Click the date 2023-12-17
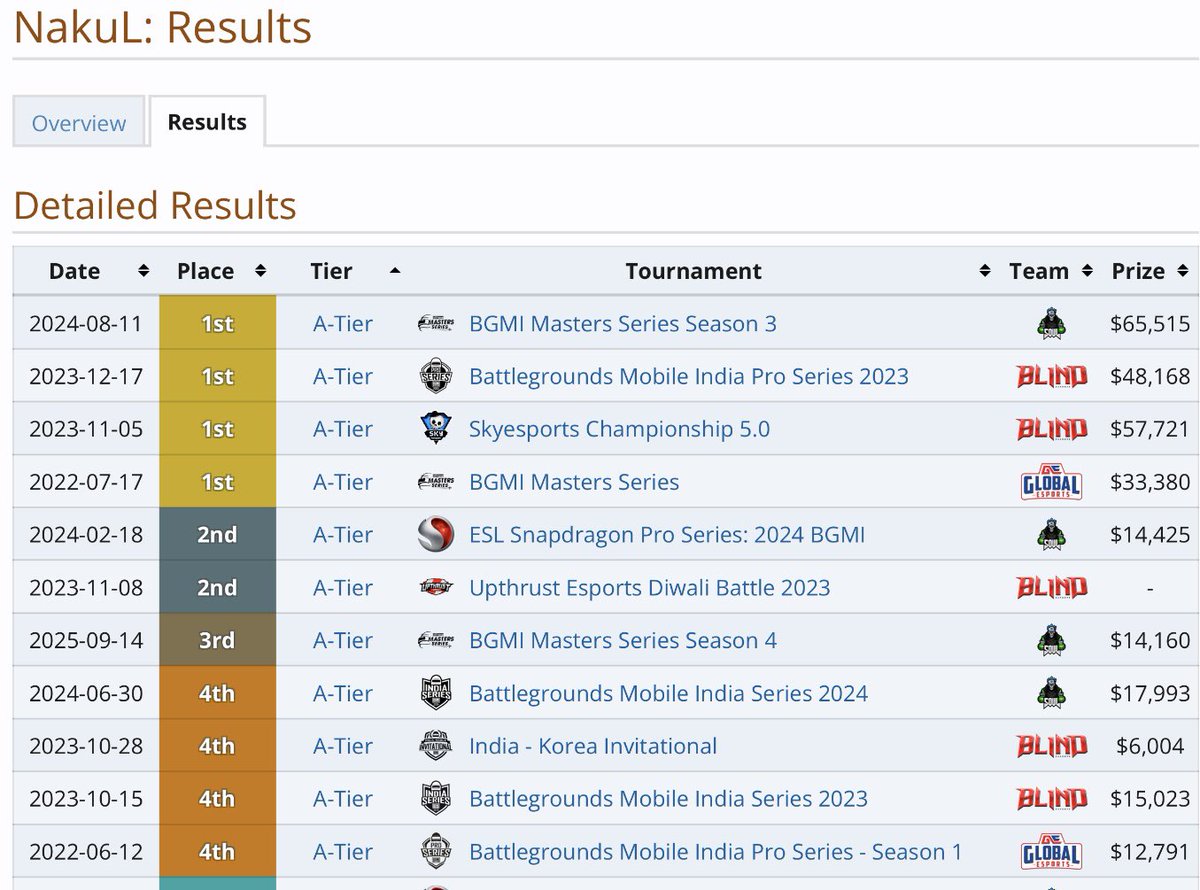The image size is (1200, 890). pos(86,377)
